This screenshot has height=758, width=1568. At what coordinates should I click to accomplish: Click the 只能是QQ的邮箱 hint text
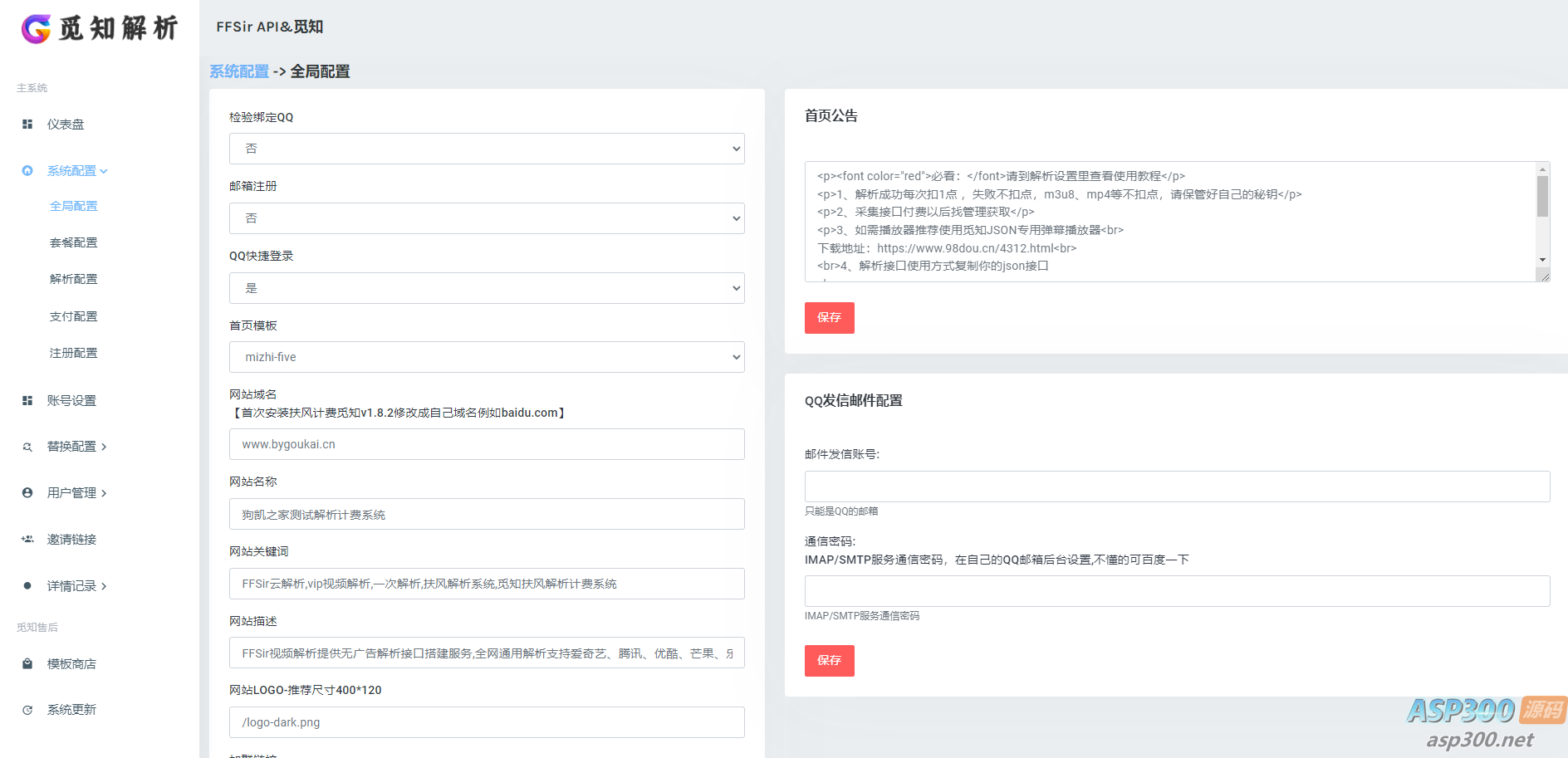841,511
